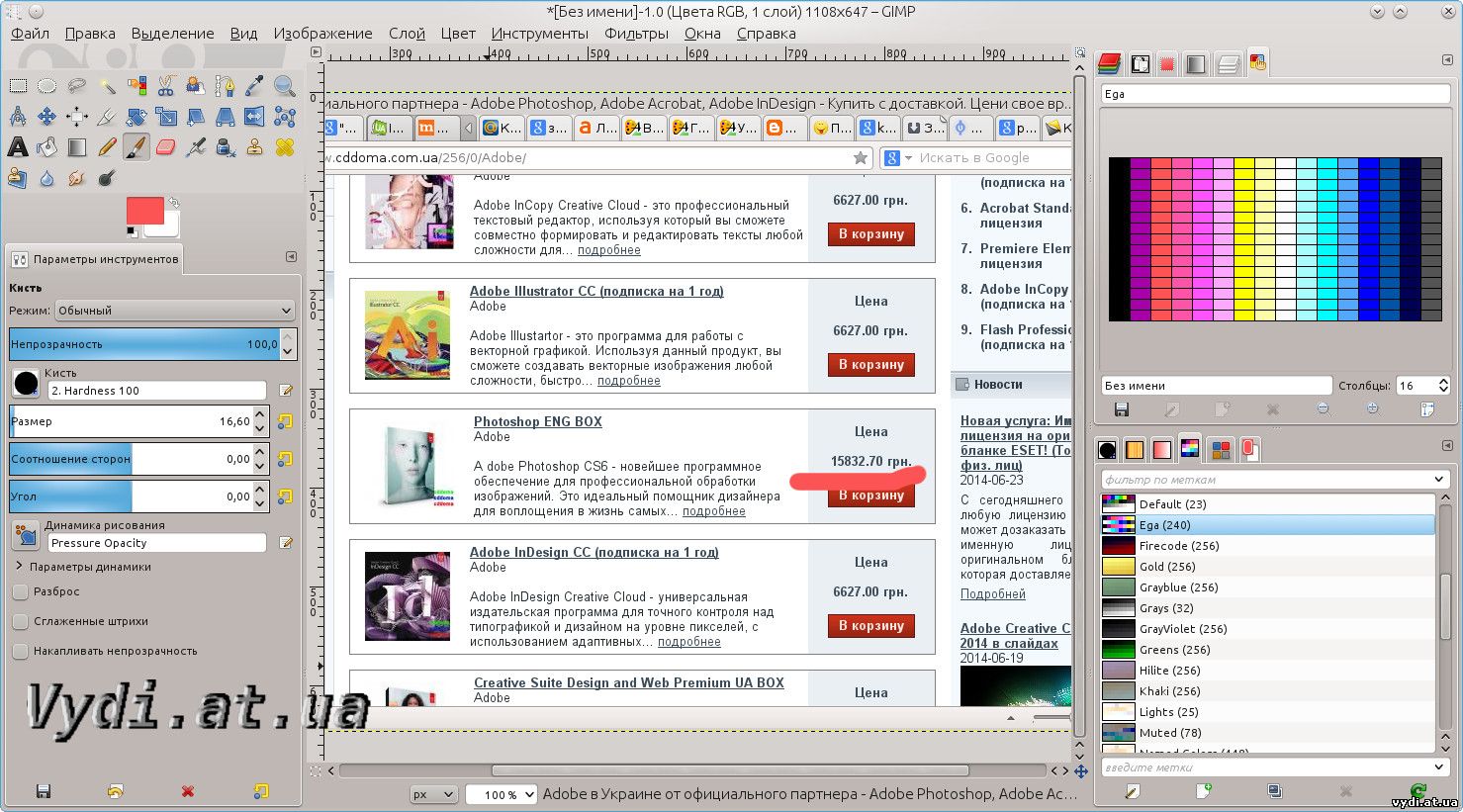This screenshot has height=812, width=1463.
Task: Save the palette with the floppy disk icon
Action: point(1122,409)
